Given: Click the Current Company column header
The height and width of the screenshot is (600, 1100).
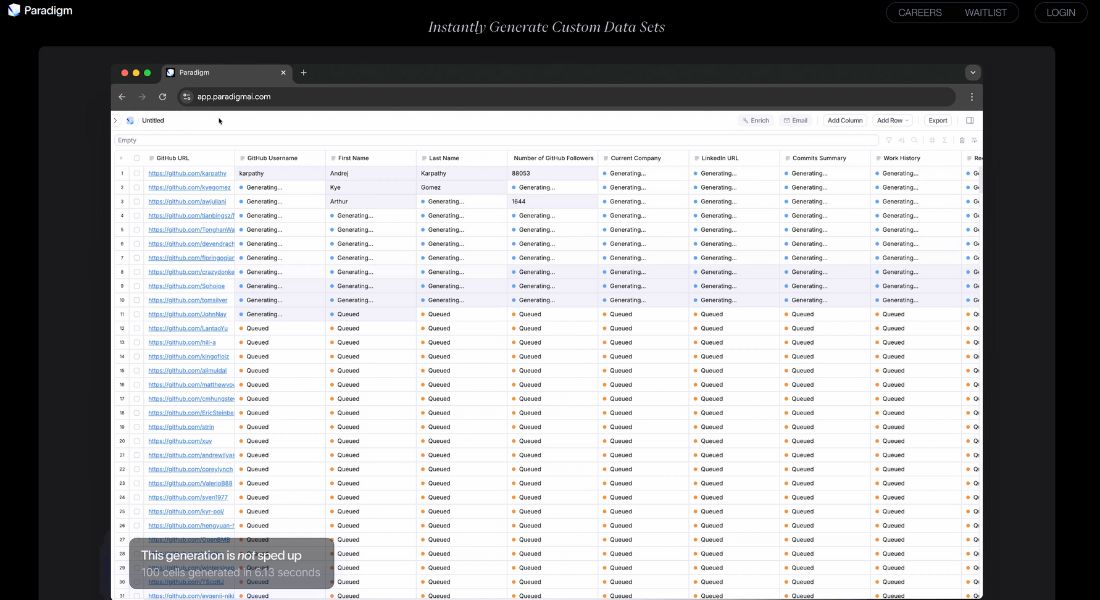Looking at the screenshot, I should click(643, 159).
